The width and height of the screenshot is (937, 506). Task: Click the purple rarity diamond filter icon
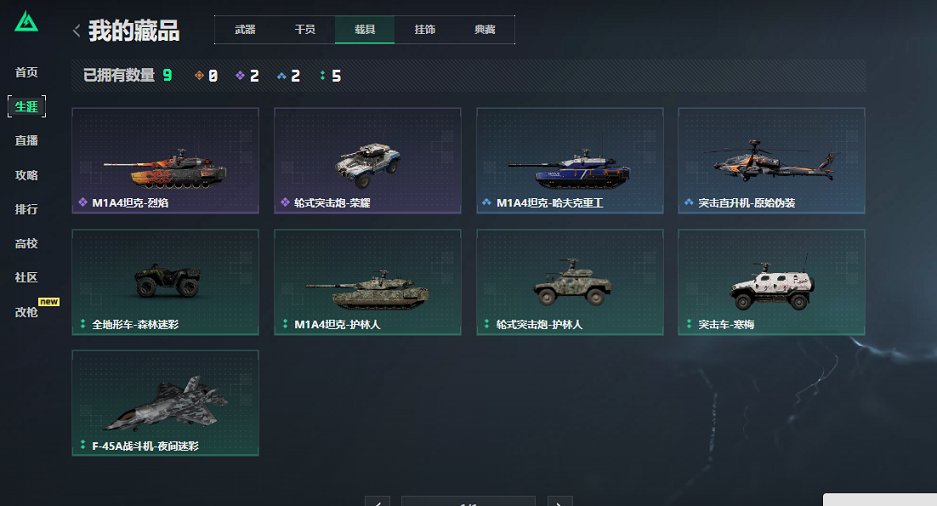pyautogui.click(x=240, y=75)
